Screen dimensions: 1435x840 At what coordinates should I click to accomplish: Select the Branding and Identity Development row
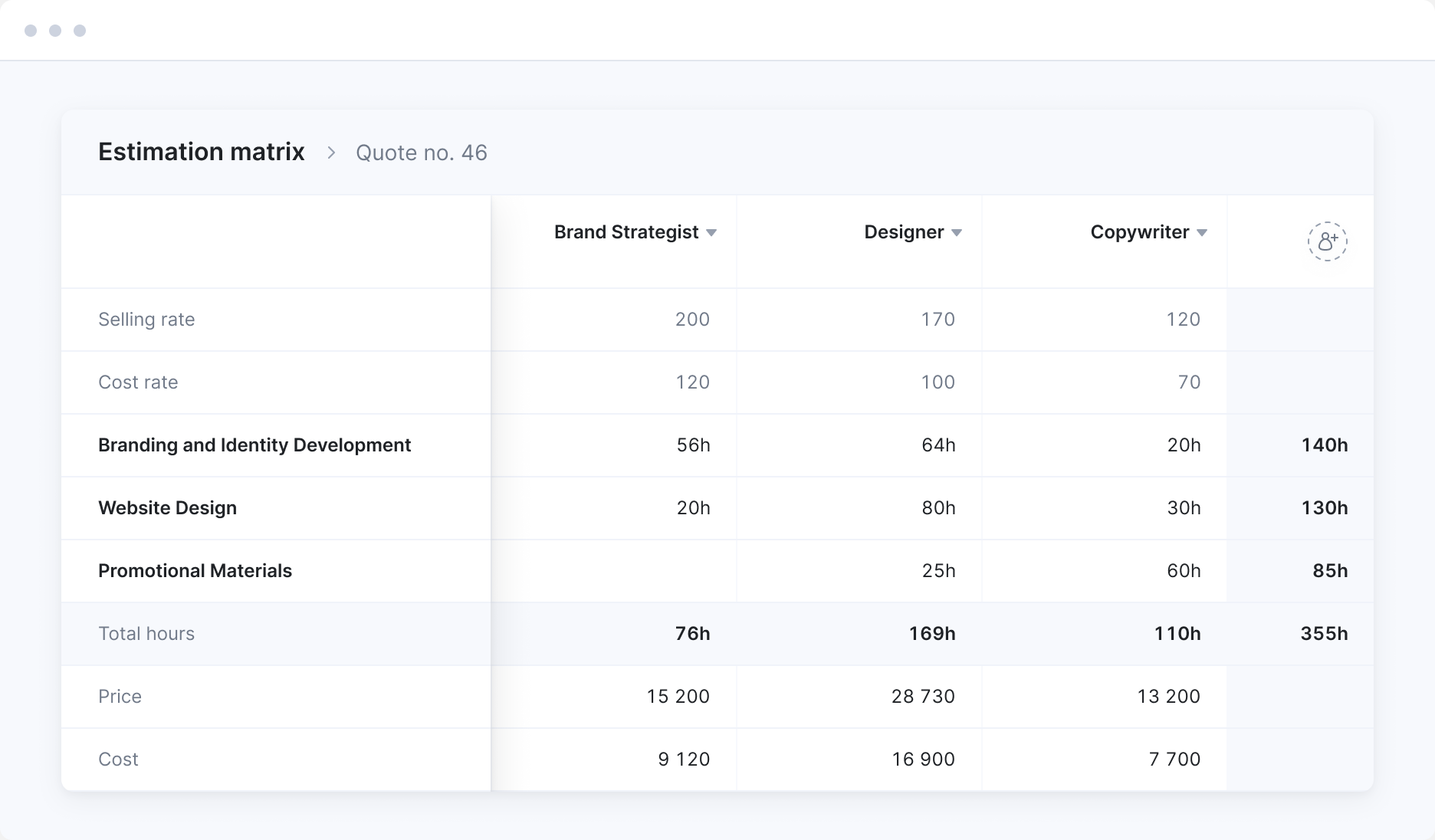coord(254,445)
